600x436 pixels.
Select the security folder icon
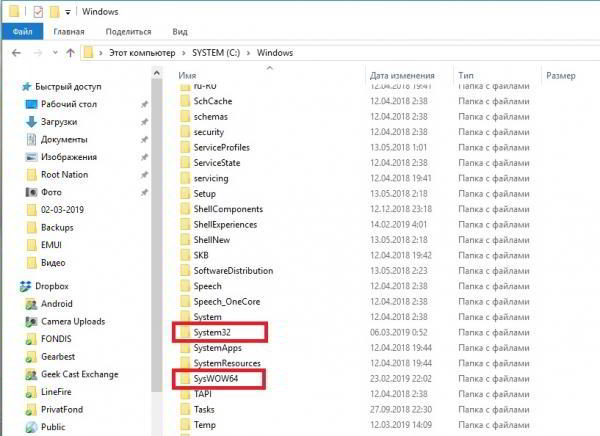[x=185, y=132]
